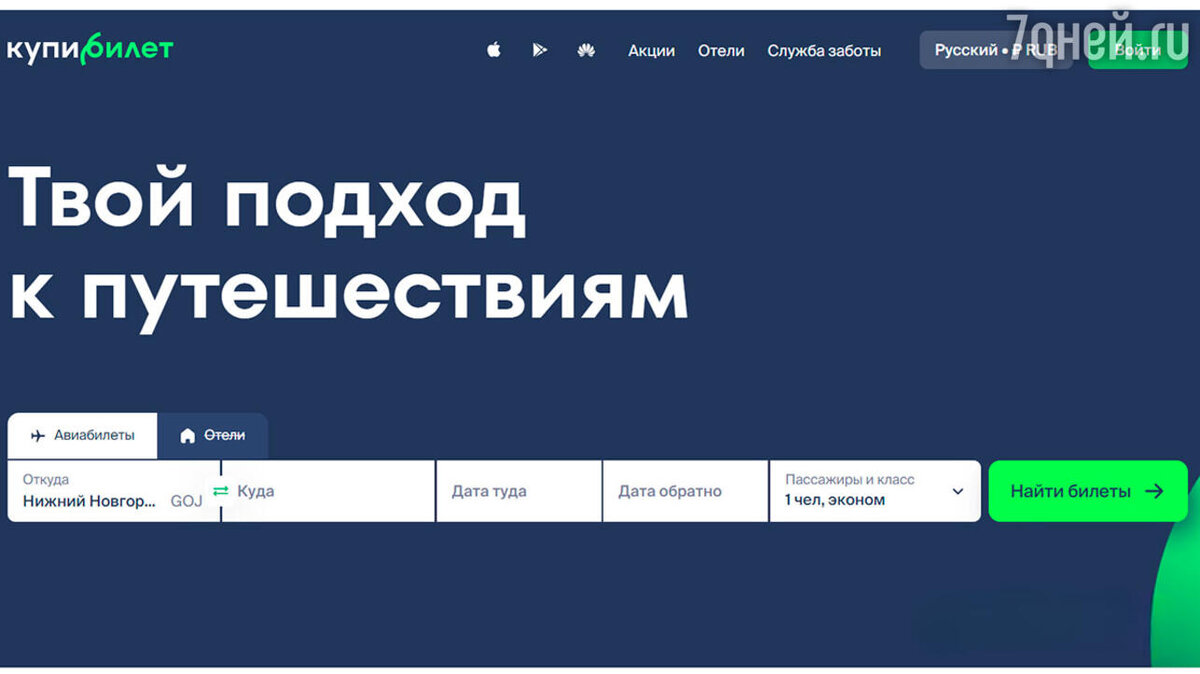Click the Отели link in top navigation
The image size is (1200, 674).
click(x=720, y=50)
